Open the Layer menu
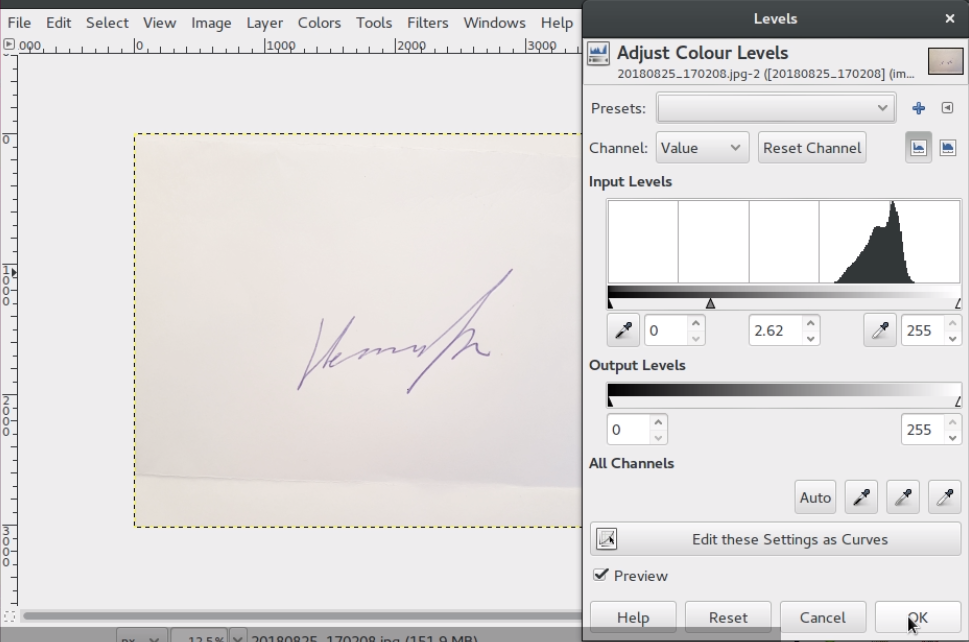This screenshot has width=969, height=642. tap(264, 23)
